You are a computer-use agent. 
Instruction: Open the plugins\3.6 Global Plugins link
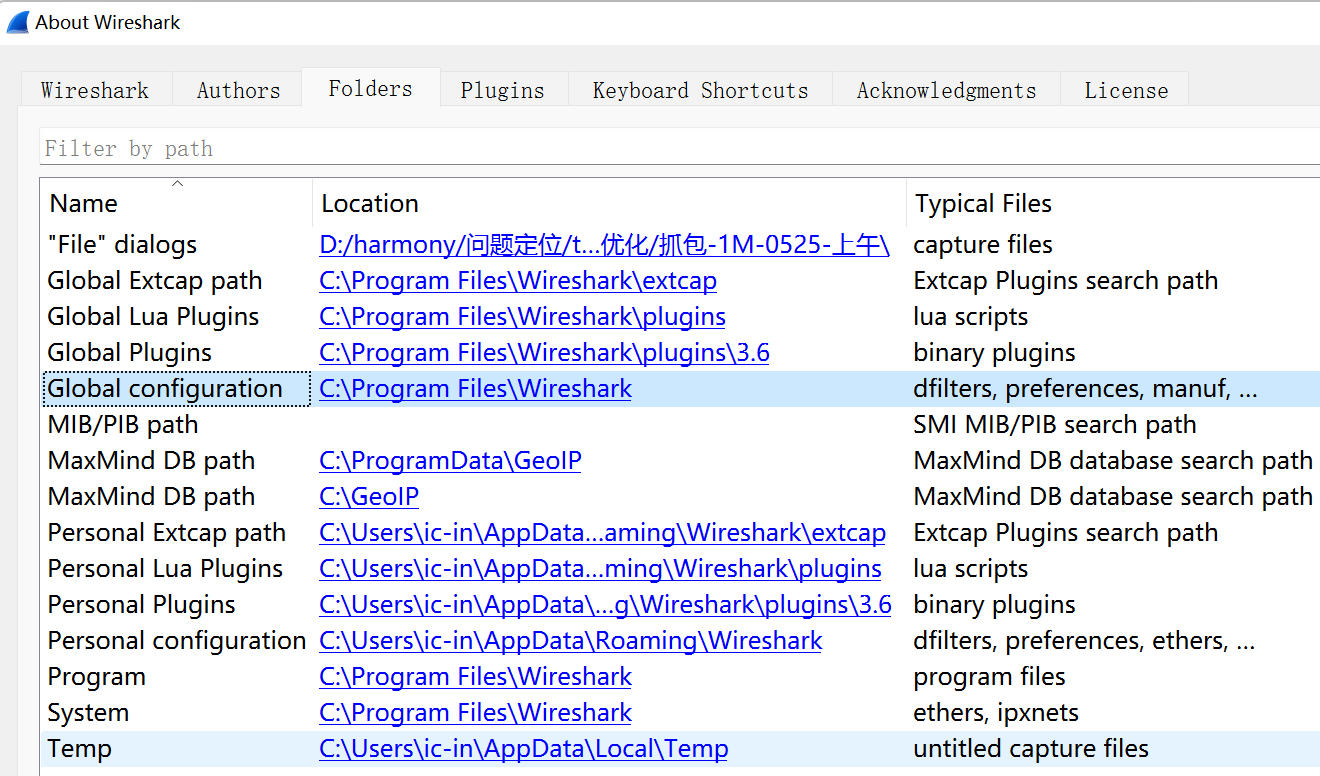(x=544, y=353)
